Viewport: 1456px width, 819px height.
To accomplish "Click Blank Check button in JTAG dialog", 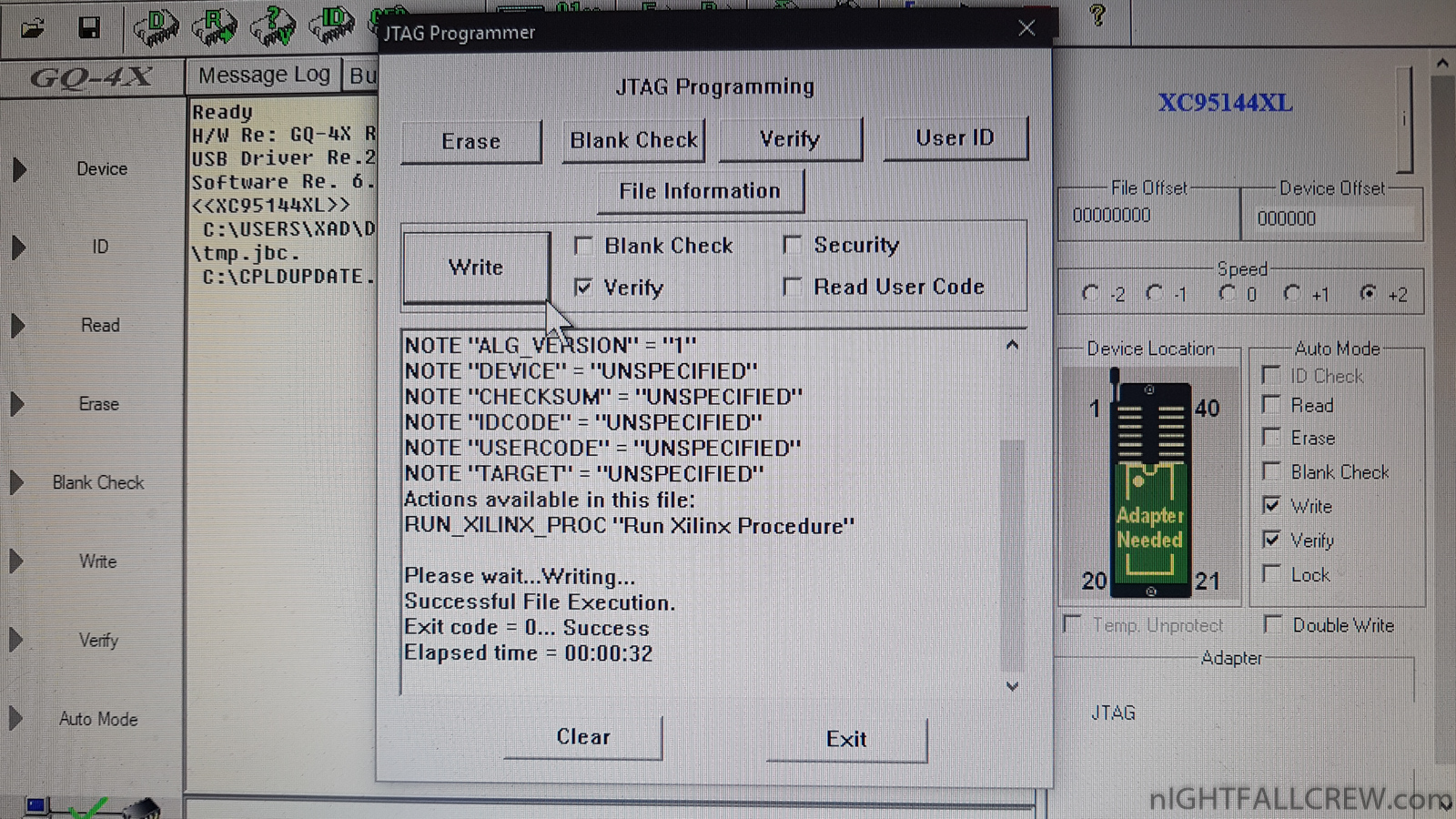I will tap(633, 140).
